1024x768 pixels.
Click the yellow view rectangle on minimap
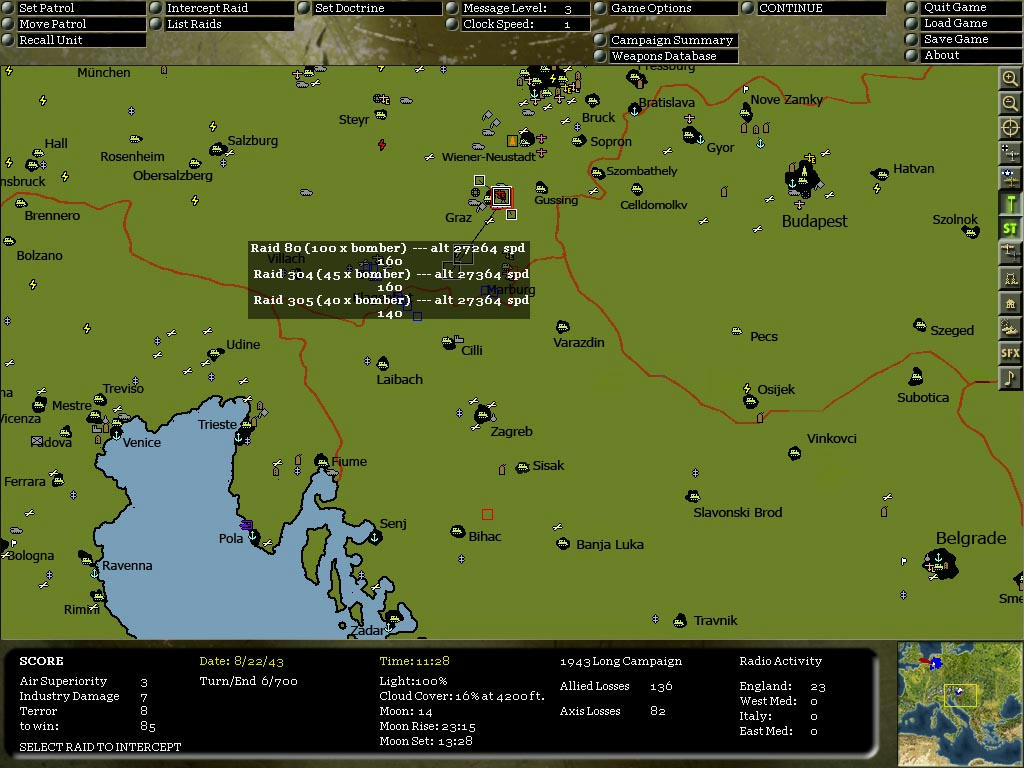[x=960, y=696]
